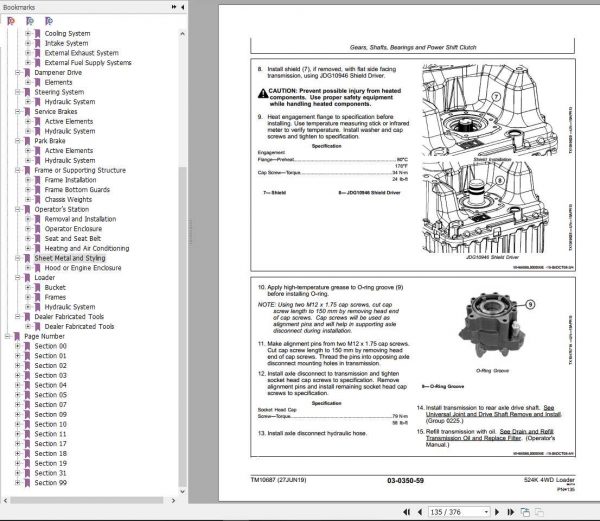The image size is (600, 521).
Task: Open Dealer Fabricated Tools parent bookmark
Action: (x=69, y=317)
